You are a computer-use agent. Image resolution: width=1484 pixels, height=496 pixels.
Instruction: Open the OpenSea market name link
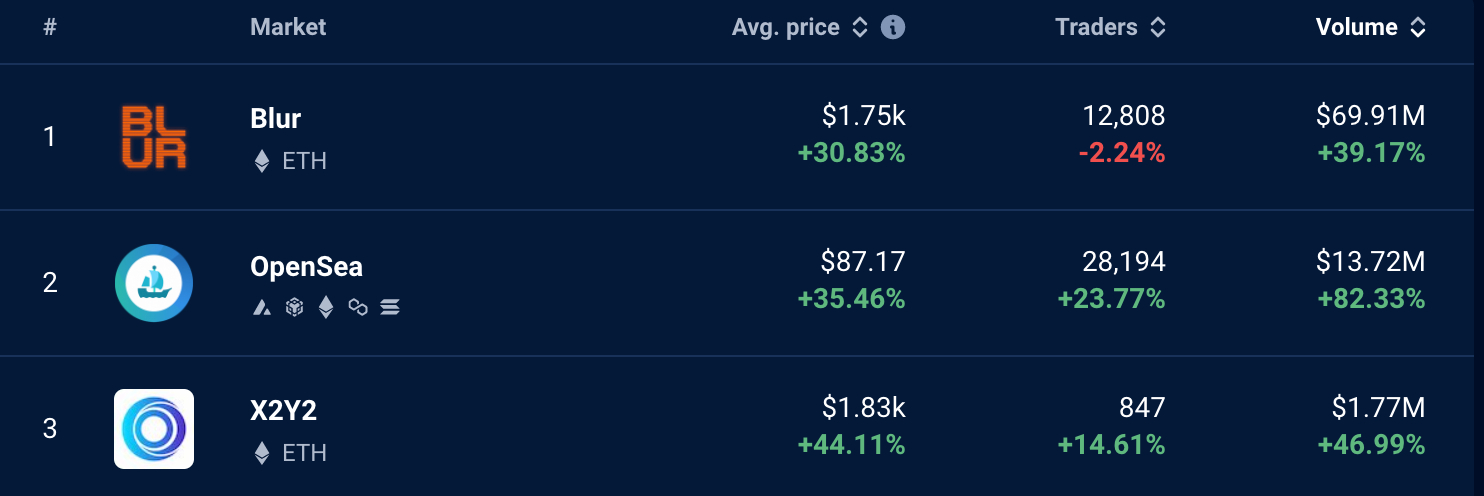(306, 267)
